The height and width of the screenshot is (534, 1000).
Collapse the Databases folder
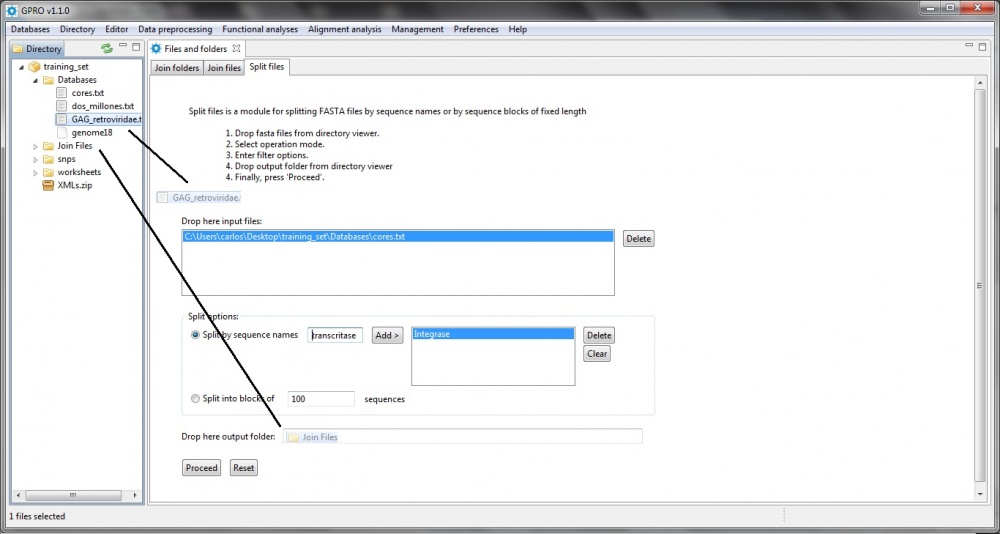(35, 80)
